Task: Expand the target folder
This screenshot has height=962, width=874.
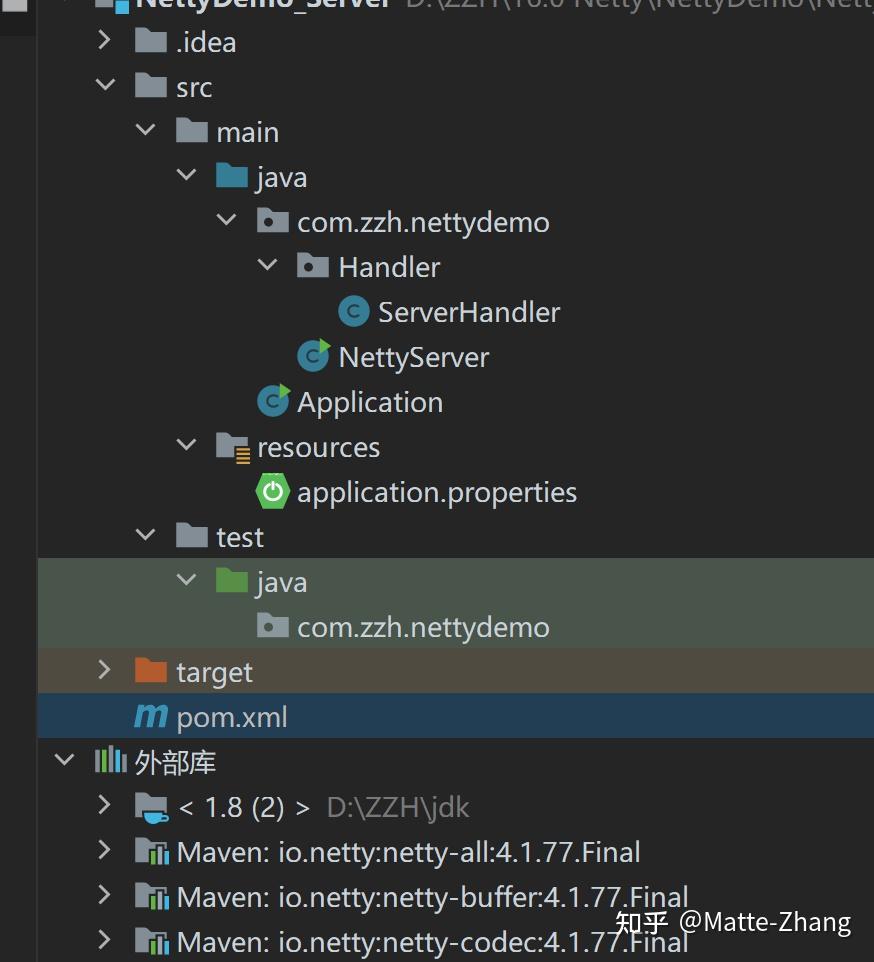Action: [x=105, y=669]
